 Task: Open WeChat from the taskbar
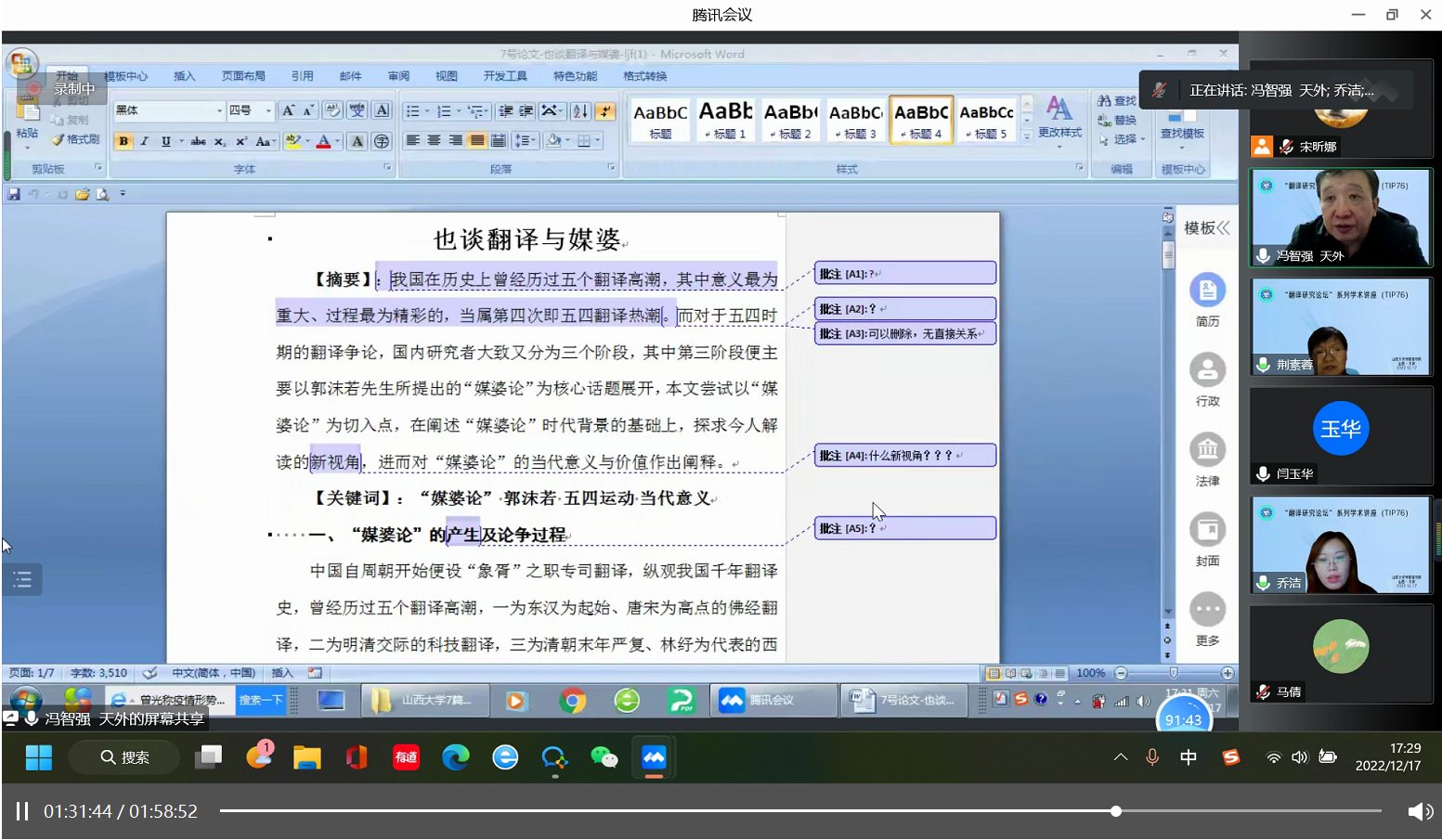605,758
